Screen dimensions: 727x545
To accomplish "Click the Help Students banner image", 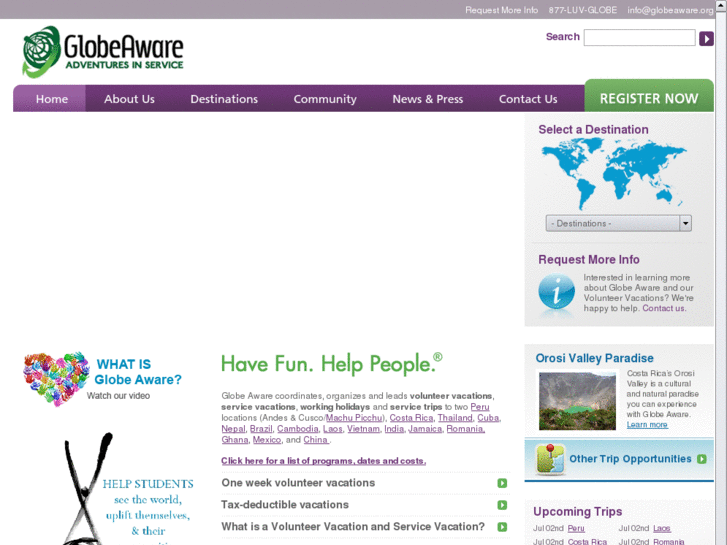I will tap(129, 488).
